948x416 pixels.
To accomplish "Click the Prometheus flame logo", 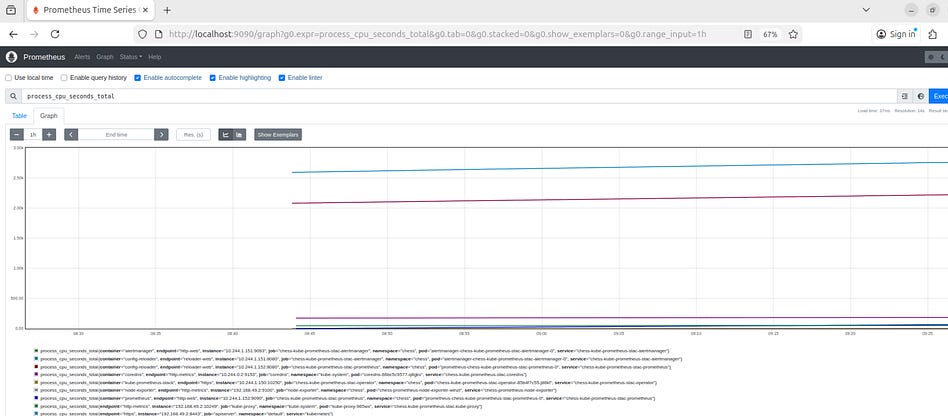I will coord(11,57).
